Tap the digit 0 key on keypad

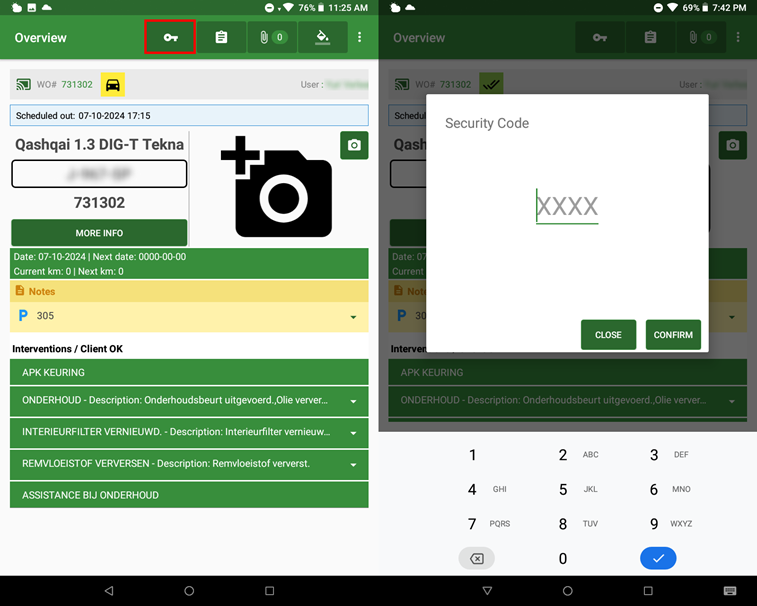pyautogui.click(x=563, y=559)
